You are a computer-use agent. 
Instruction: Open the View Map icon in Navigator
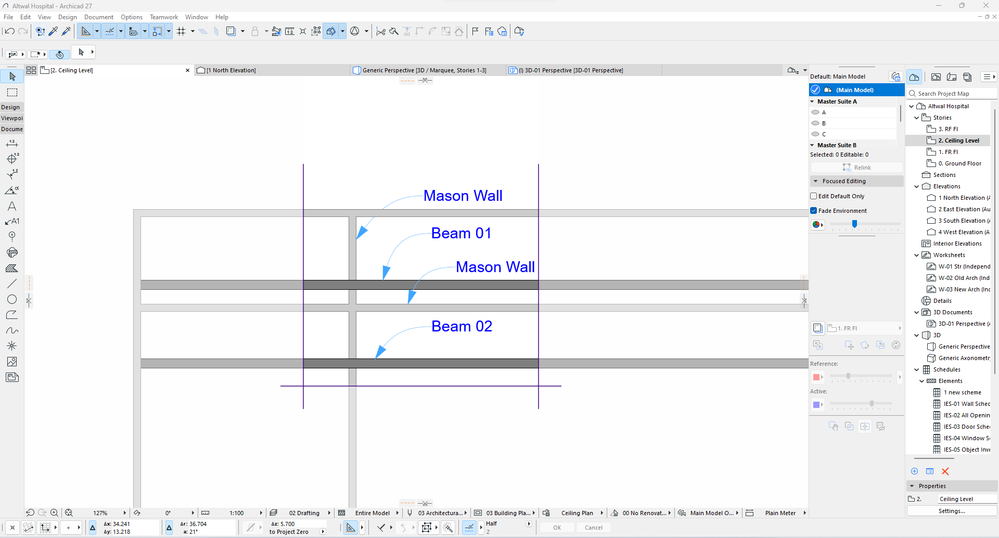[936, 76]
